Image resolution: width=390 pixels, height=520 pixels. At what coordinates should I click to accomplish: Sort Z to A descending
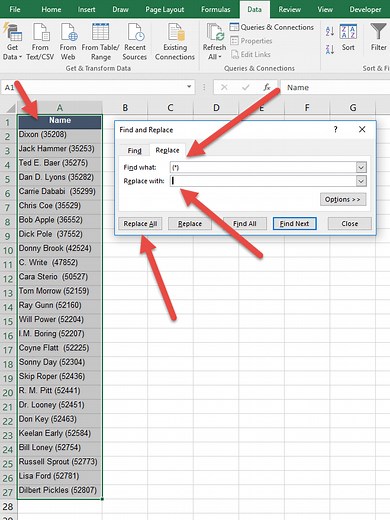(330, 50)
